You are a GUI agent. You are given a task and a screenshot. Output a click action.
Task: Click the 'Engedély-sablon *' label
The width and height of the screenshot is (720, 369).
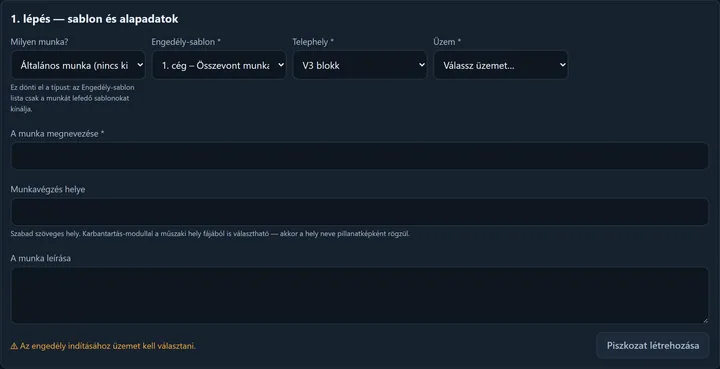coord(186,42)
